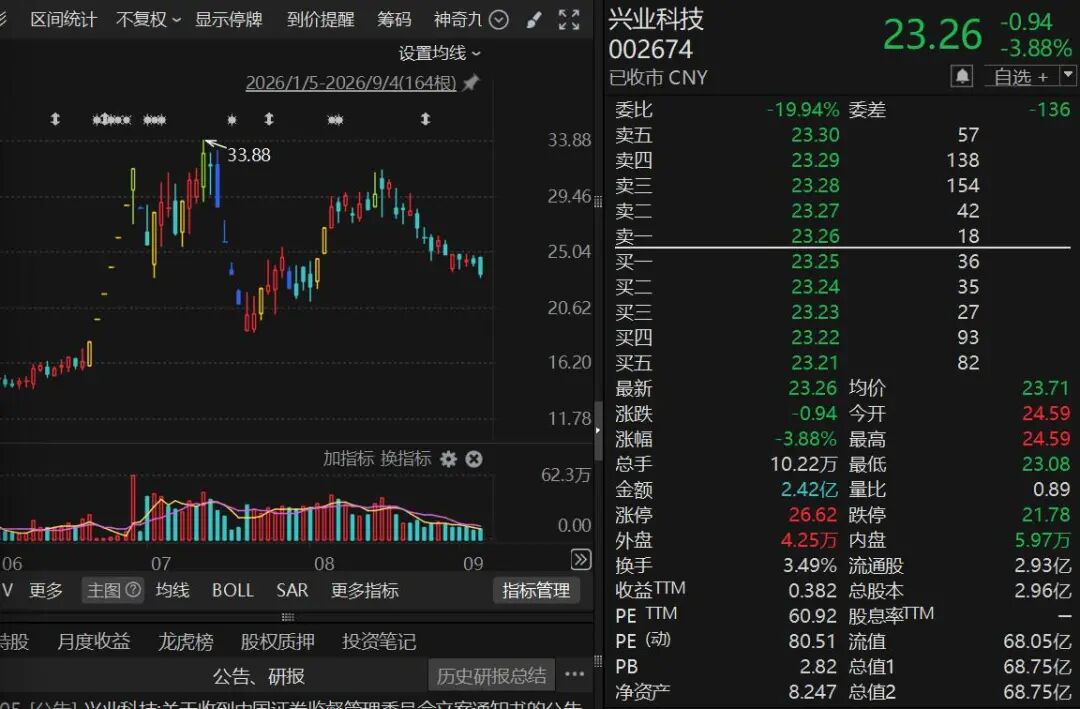Screen dimensions: 1080x709
Task: Click the 卖五 price 23.30
Action: pos(815,135)
